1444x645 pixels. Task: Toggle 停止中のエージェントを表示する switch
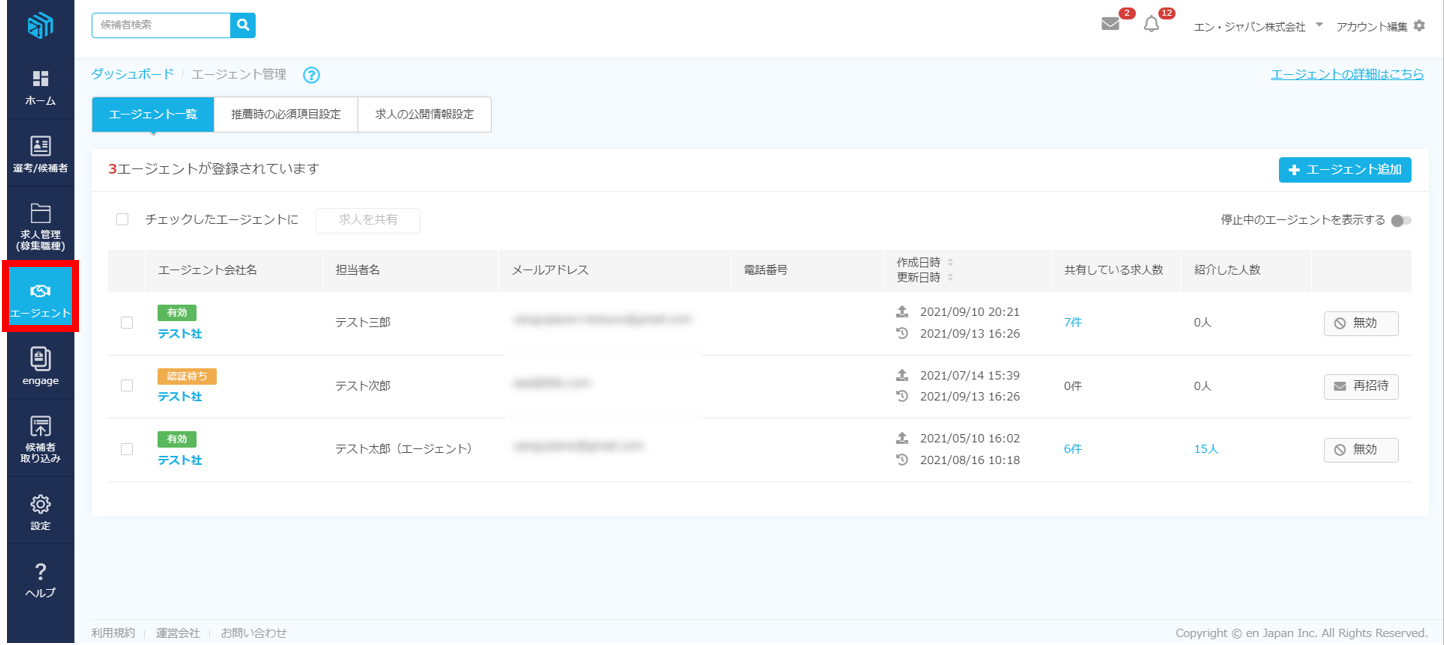pyautogui.click(x=1400, y=221)
